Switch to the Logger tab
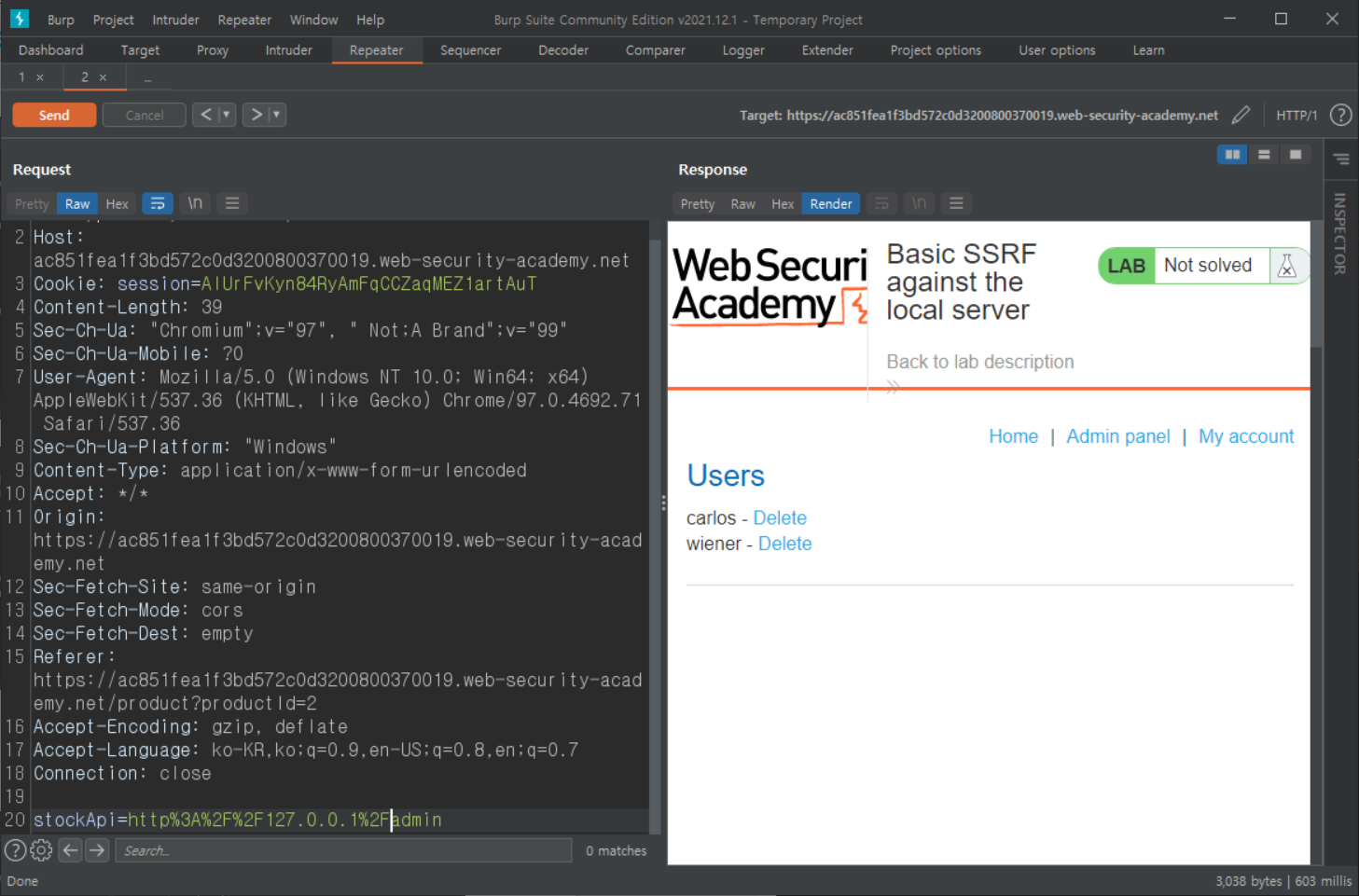The image size is (1359, 896). [743, 50]
